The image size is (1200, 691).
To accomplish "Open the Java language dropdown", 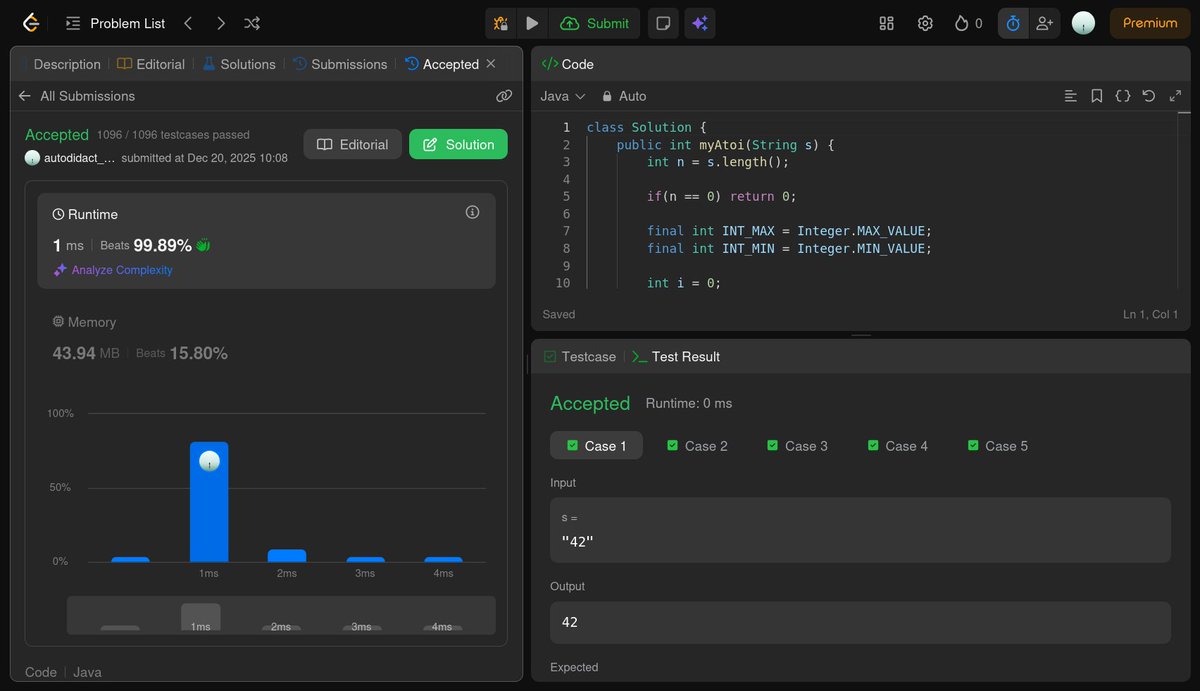I will click(x=563, y=96).
